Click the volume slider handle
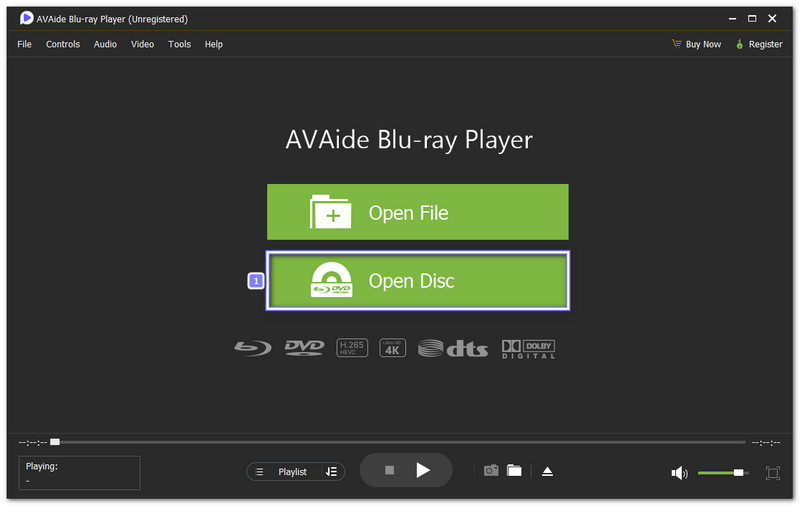This screenshot has width=800, height=506. (x=738, y=472)
